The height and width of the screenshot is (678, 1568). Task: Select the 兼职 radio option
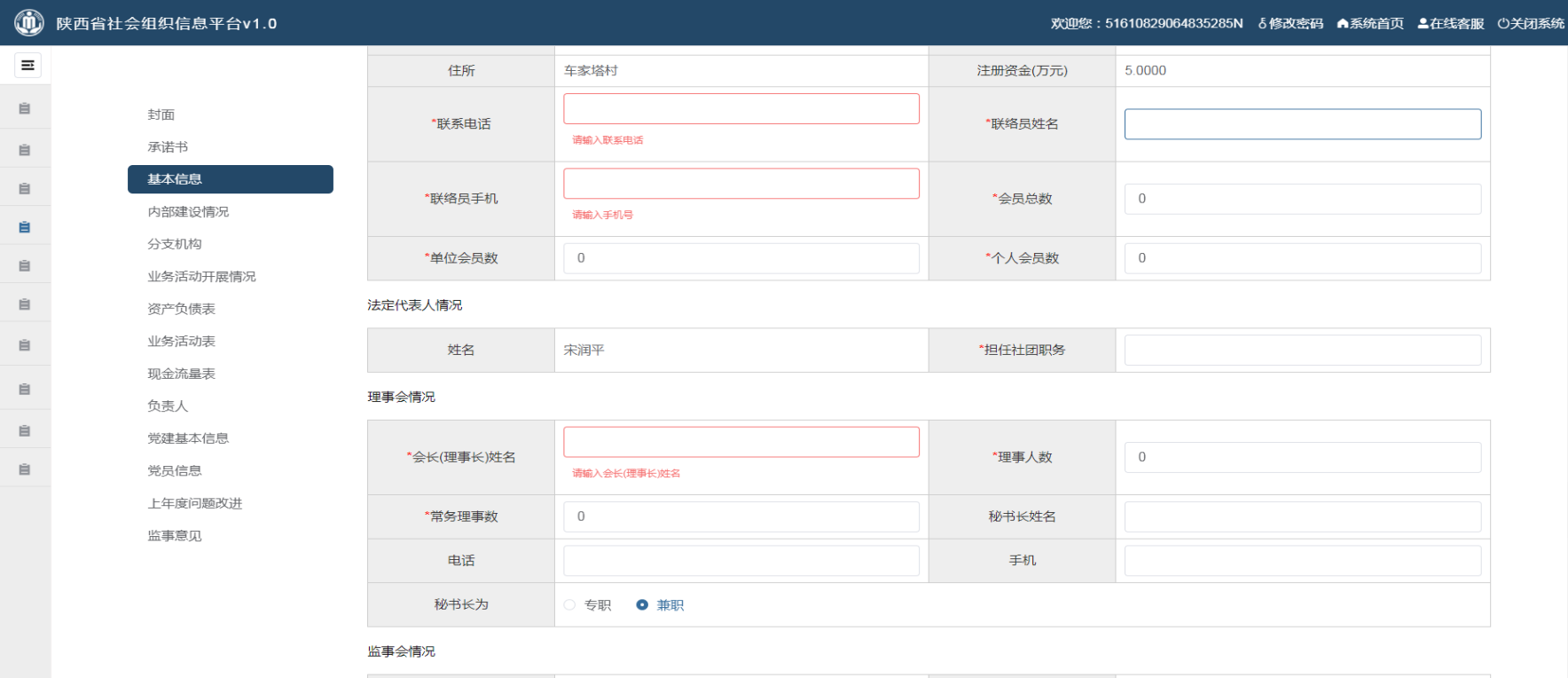click(642, 605)
